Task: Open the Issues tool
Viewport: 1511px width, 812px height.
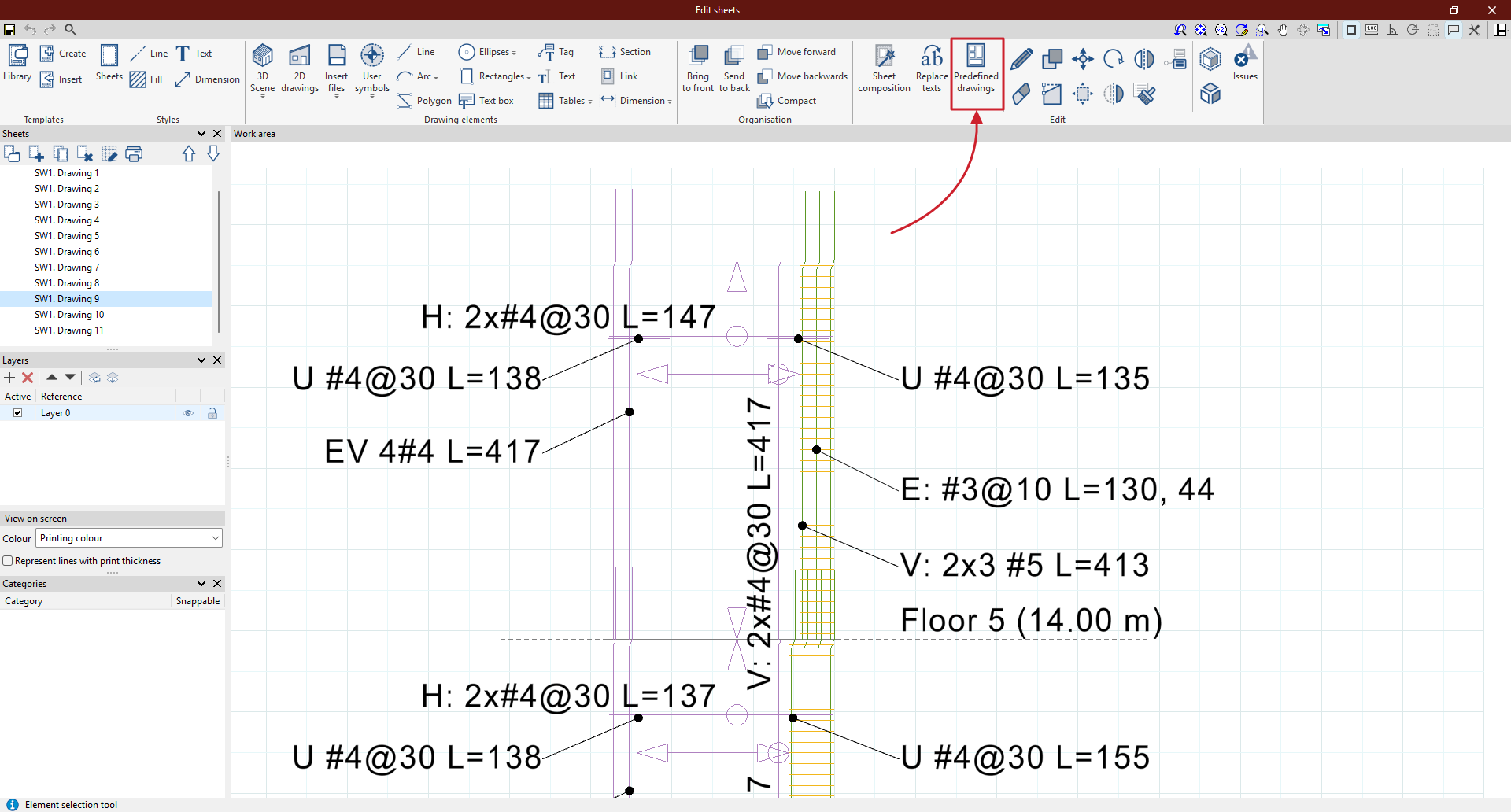Action: pyautogui.click(x=1244, y=63)
